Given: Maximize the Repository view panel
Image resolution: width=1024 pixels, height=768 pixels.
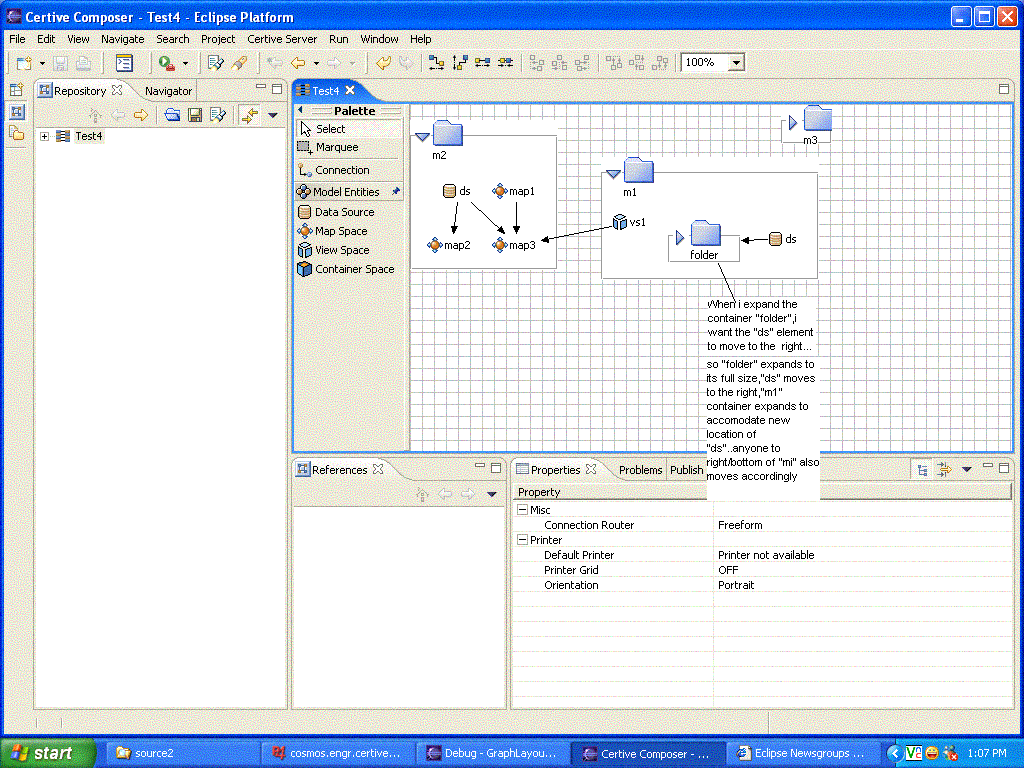Looking at the screenshot, I should coord(277,88).
